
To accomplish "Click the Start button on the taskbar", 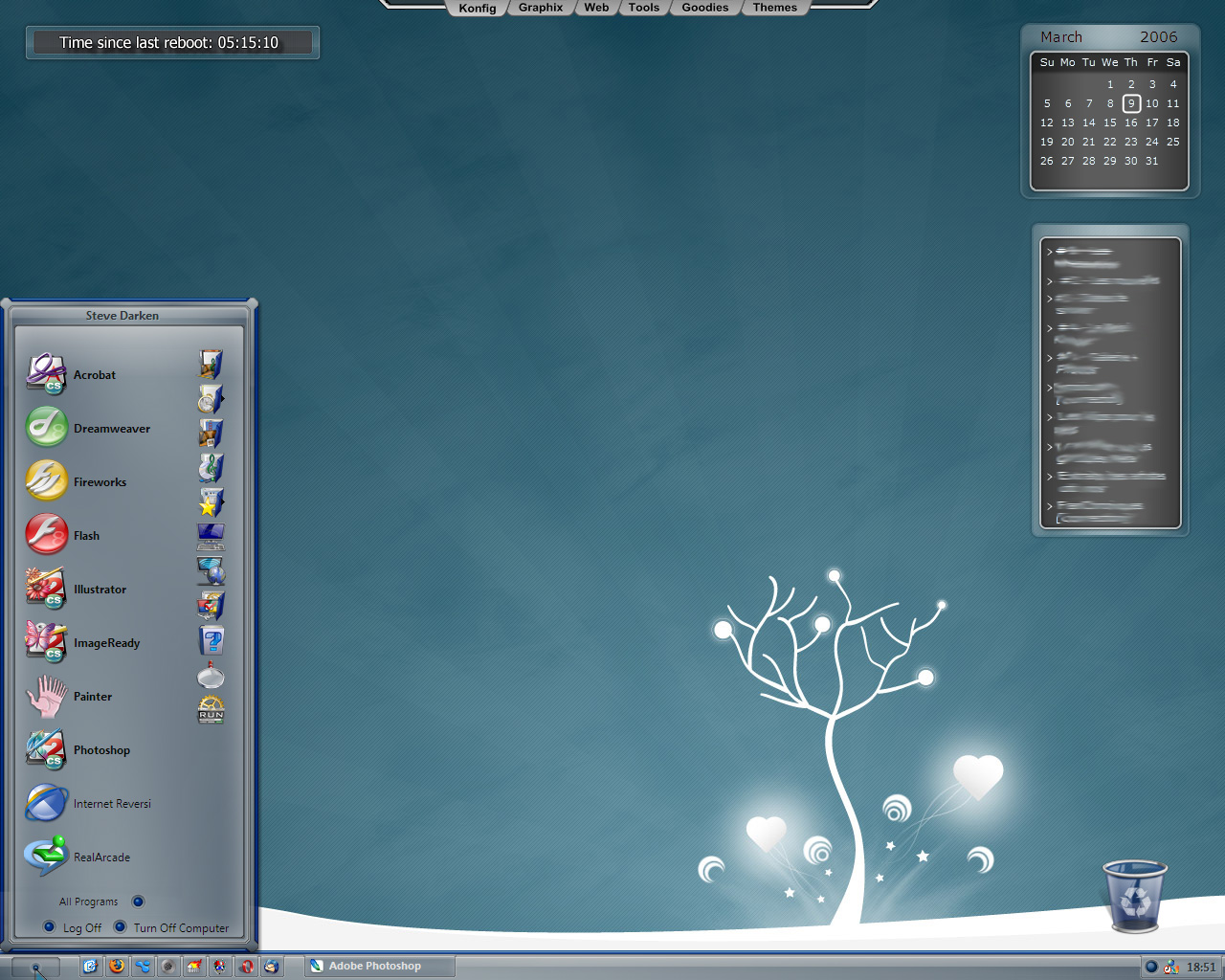I will pyautogui.click(x=35, y=968).
